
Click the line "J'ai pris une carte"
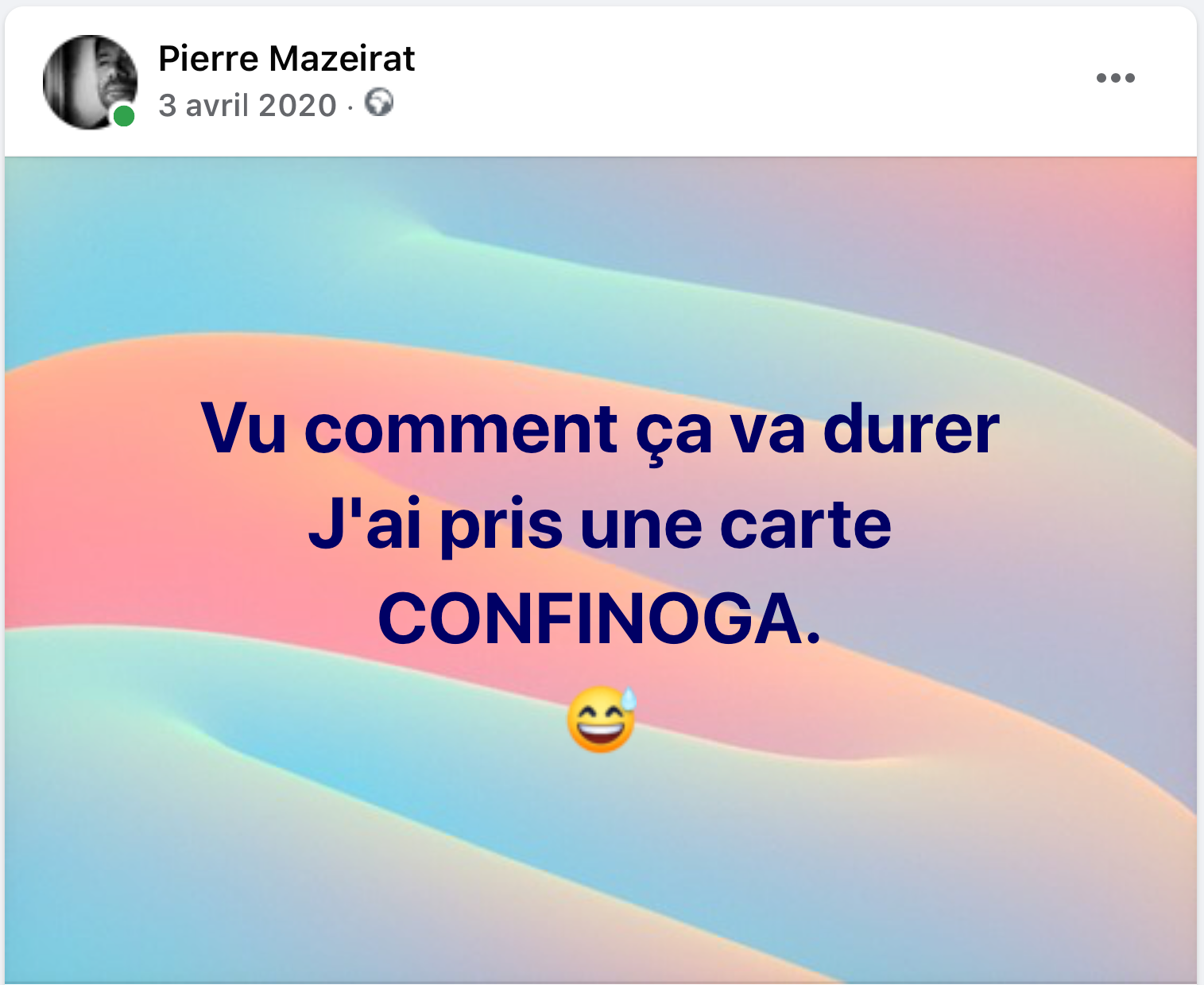click(x=600, y=526)
